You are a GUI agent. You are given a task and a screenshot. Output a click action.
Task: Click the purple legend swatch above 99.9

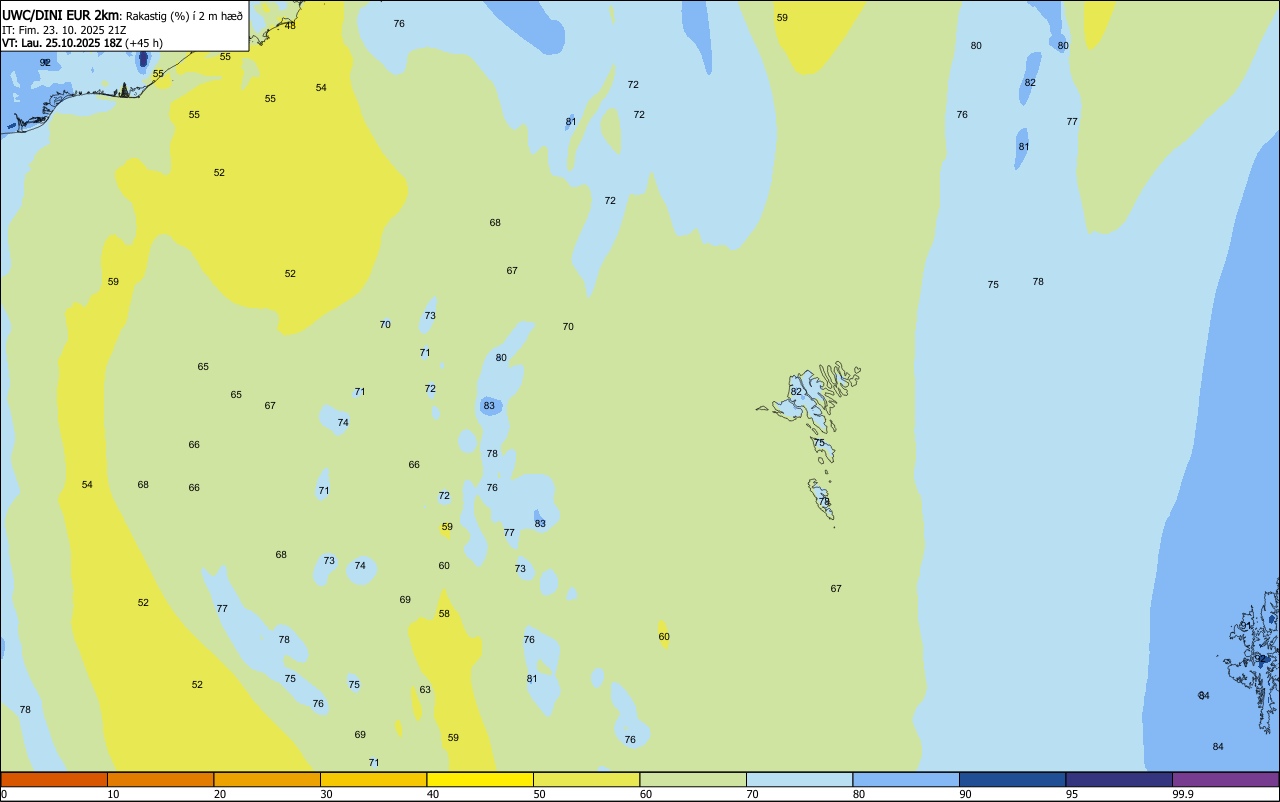click(1225, 779)
